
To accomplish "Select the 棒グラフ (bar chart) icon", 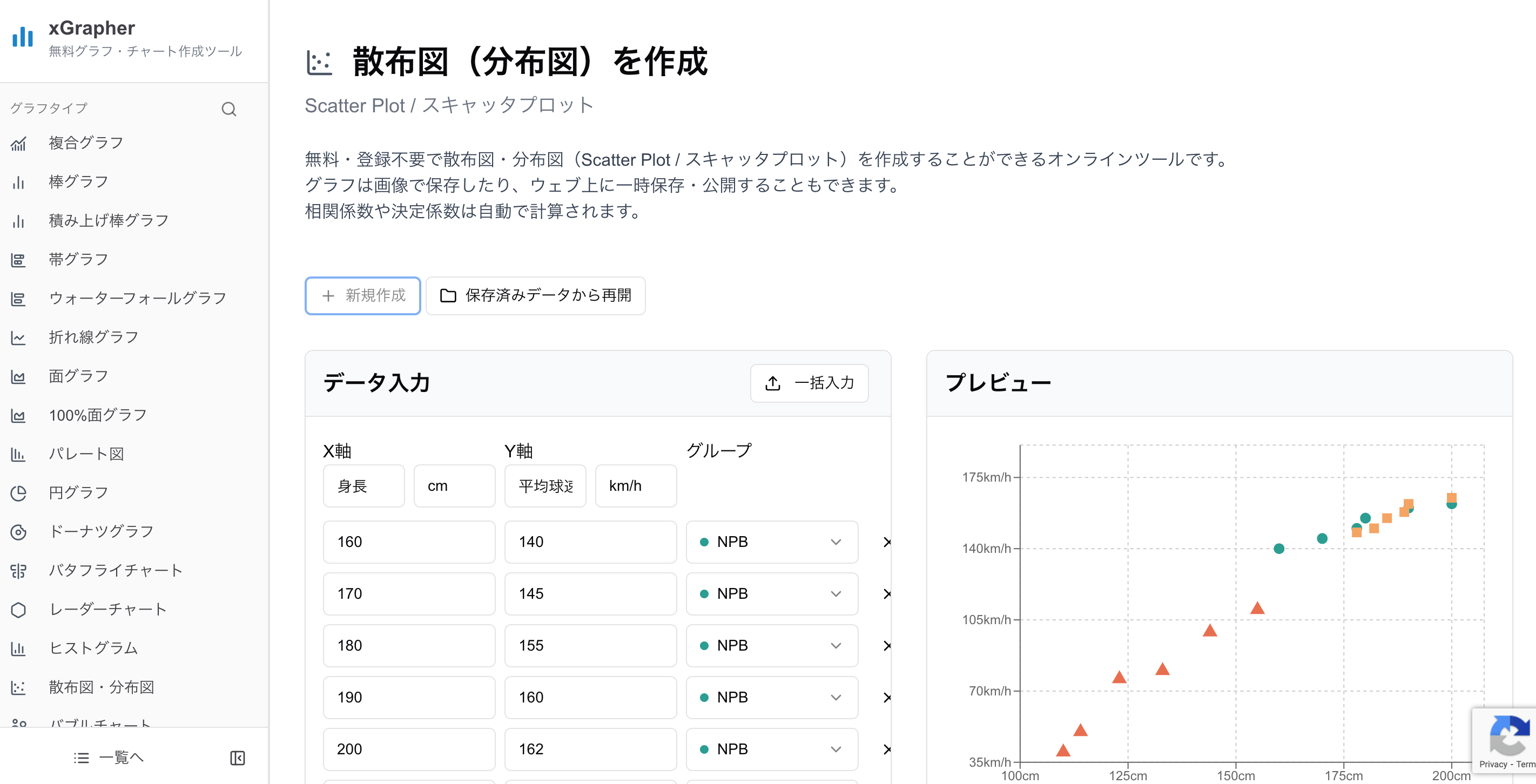I will (18, 183).
